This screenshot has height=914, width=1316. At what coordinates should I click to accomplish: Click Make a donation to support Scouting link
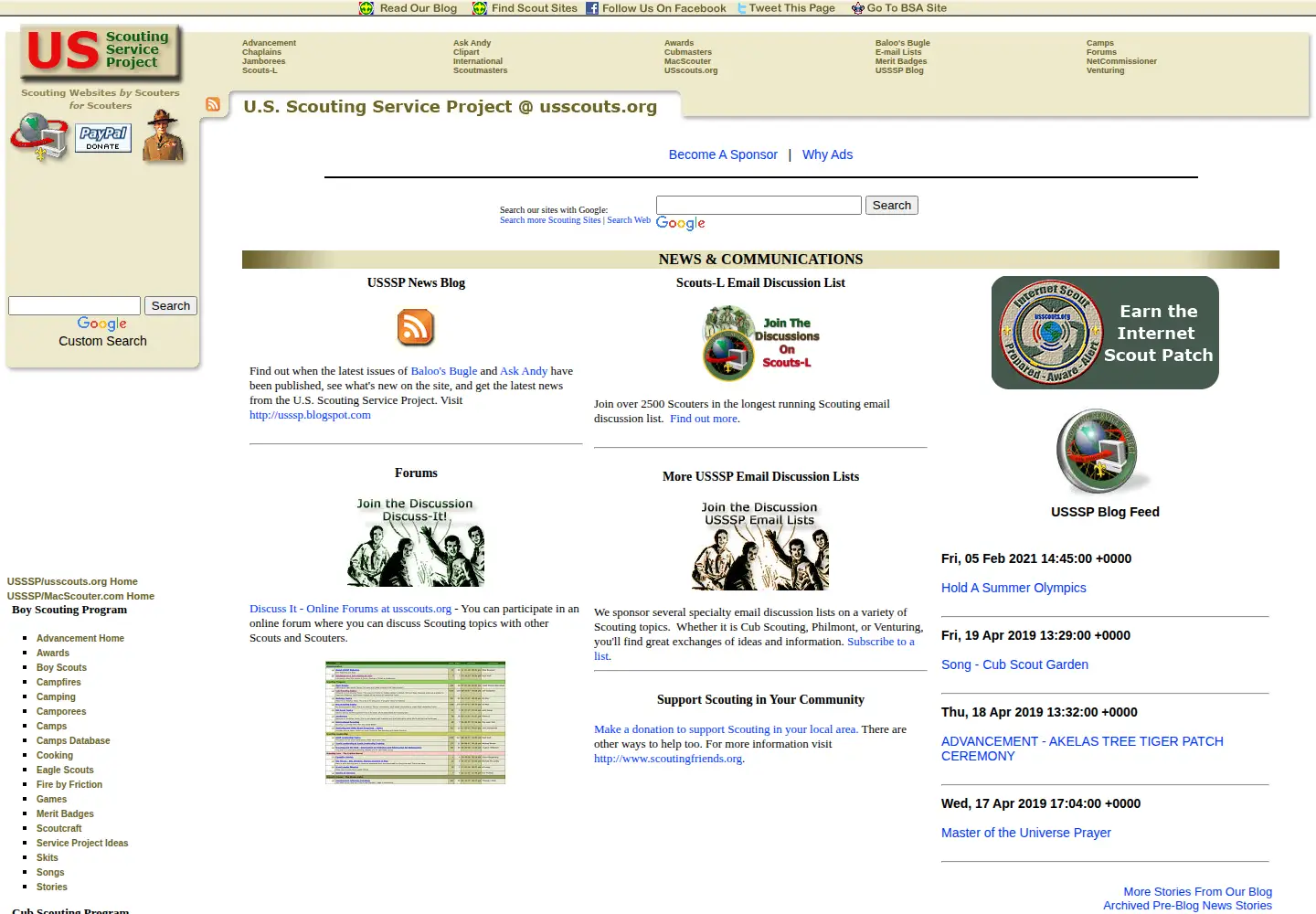point(726,729)
